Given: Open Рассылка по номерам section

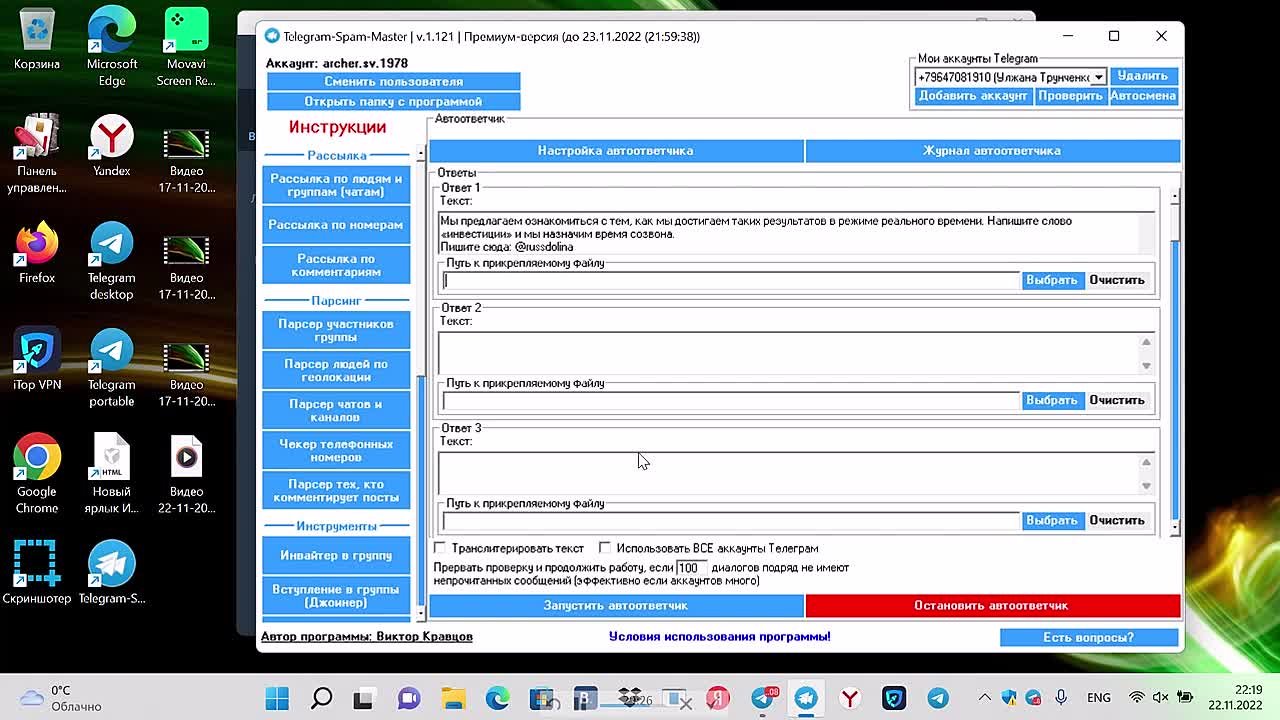Looking at the screenshot, I should click(x=336, y=225).
